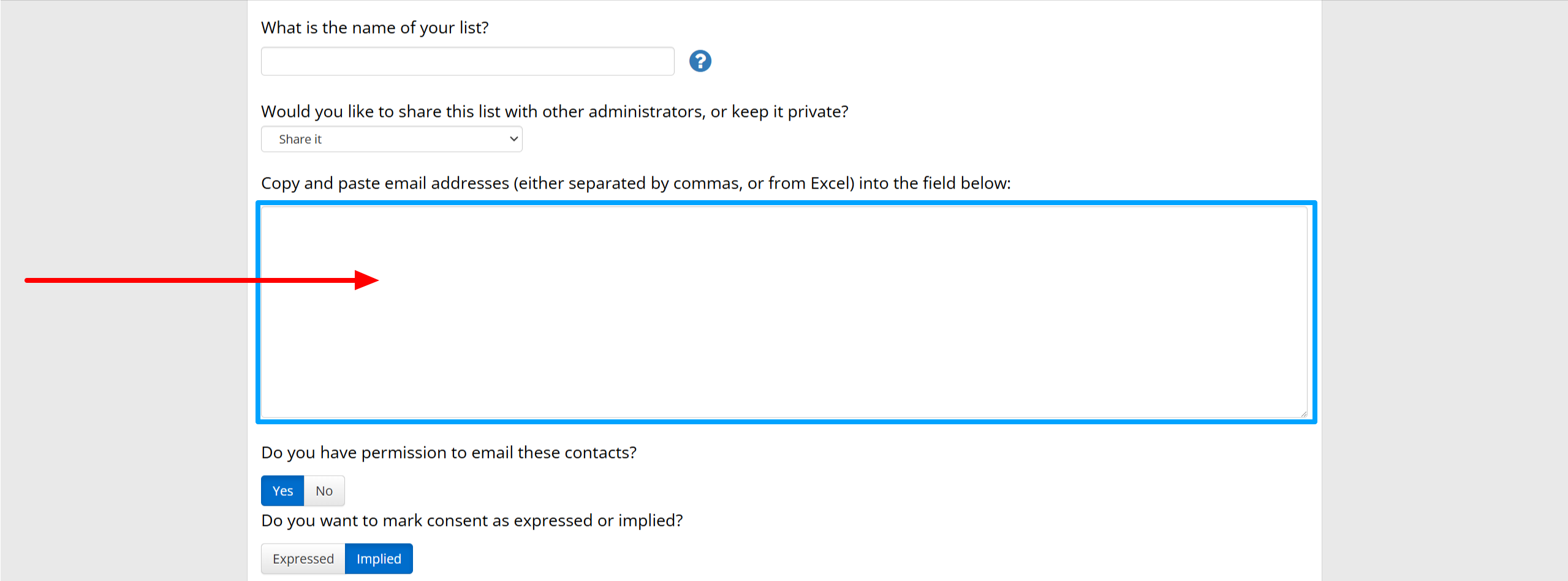Click the blue question mark help icon
The image size is (1568, 581).
(x=700, y=61)
